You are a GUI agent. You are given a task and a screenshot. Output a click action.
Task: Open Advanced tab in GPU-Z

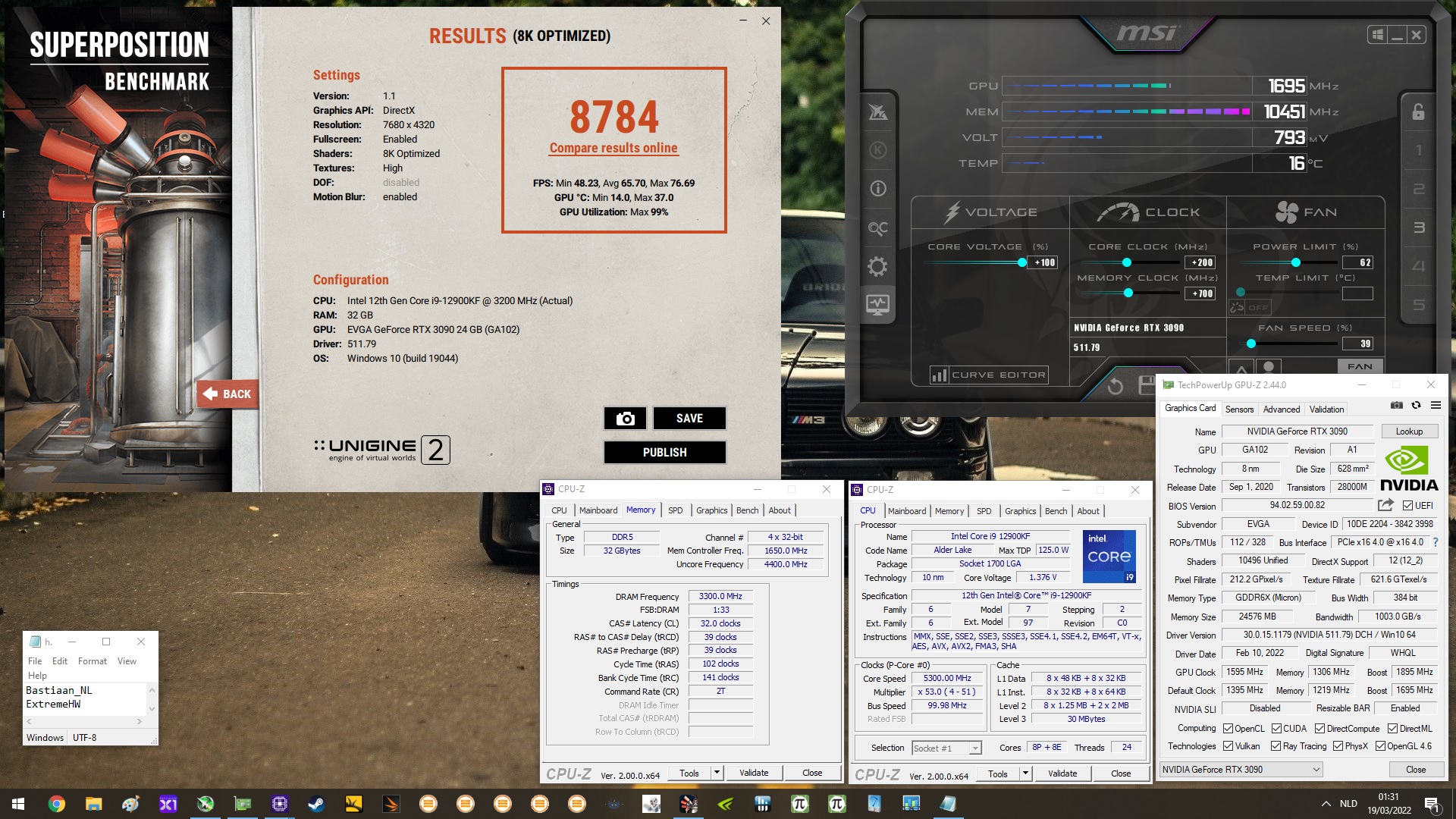tap(1281, 409)
